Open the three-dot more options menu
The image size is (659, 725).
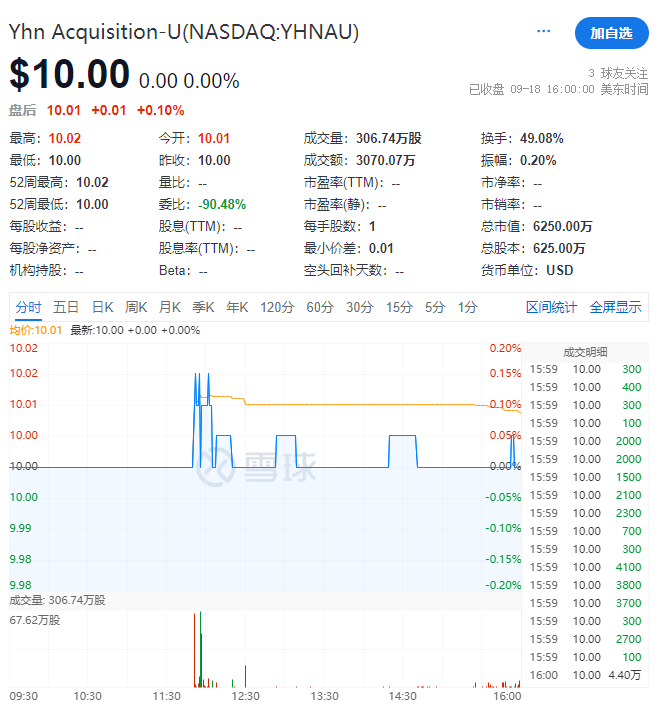pos(544,32)
